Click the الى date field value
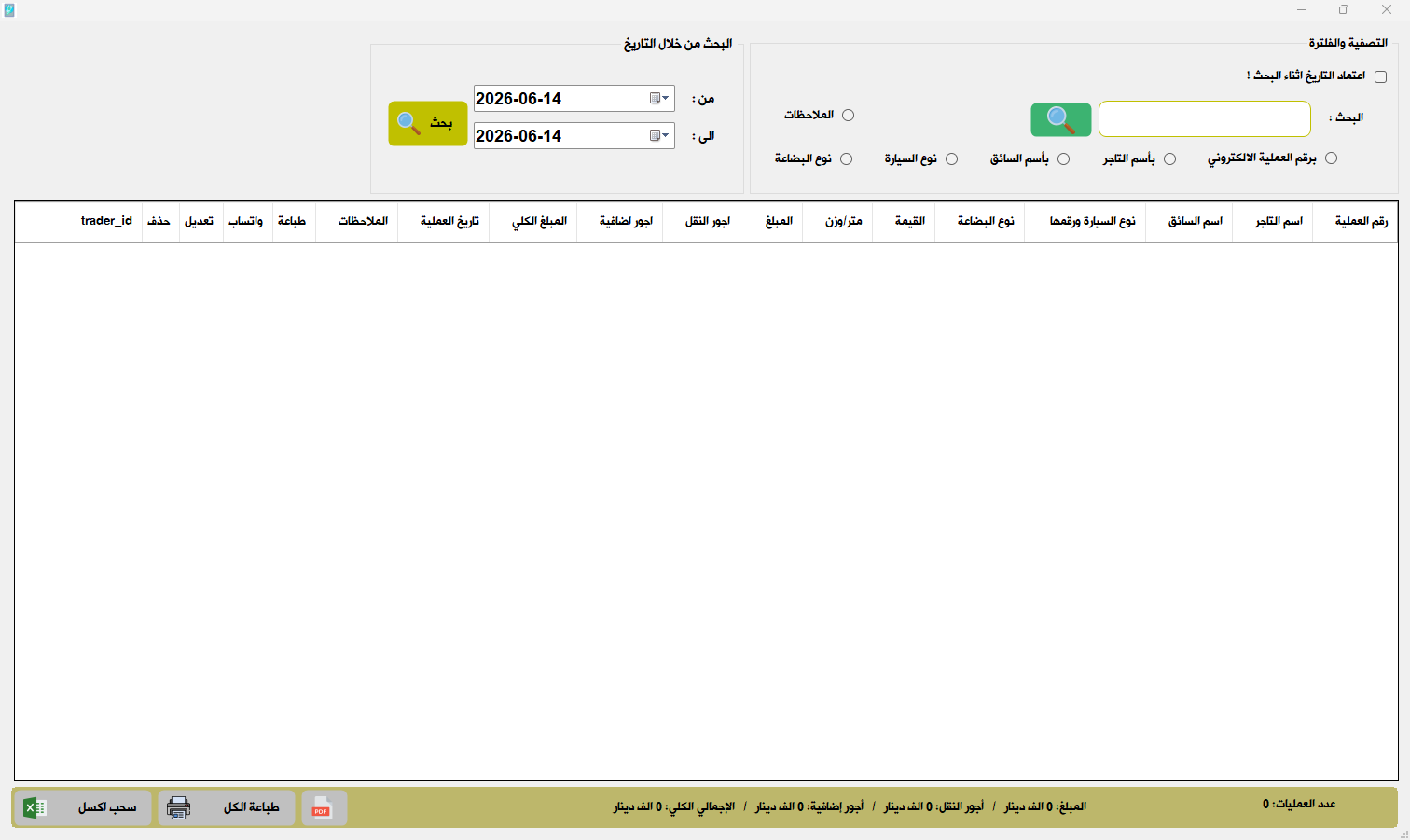This screenshot has width=1410, height=840. [x=518, y=136]
